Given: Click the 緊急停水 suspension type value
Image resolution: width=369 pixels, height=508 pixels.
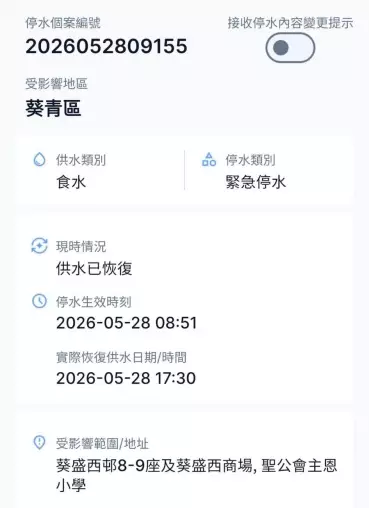Looking at the screenshot, I should [x=256, y=182].
